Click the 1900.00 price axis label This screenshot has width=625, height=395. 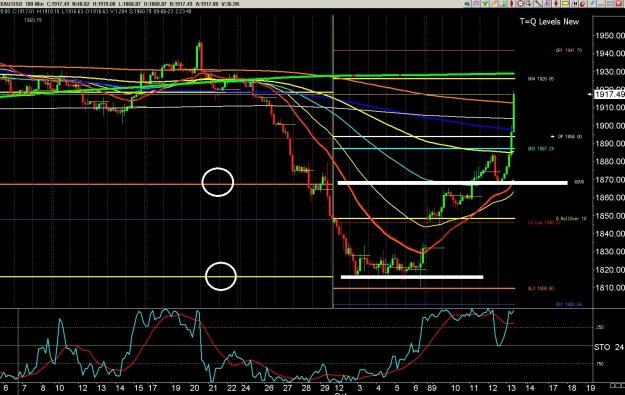tap(610, 126)
